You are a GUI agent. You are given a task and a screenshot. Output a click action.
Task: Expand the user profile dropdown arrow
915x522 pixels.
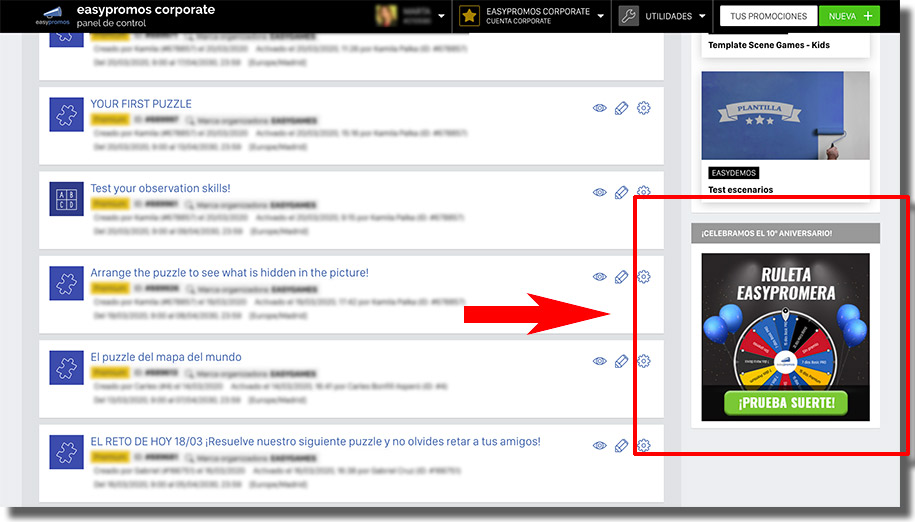[442, 17]
